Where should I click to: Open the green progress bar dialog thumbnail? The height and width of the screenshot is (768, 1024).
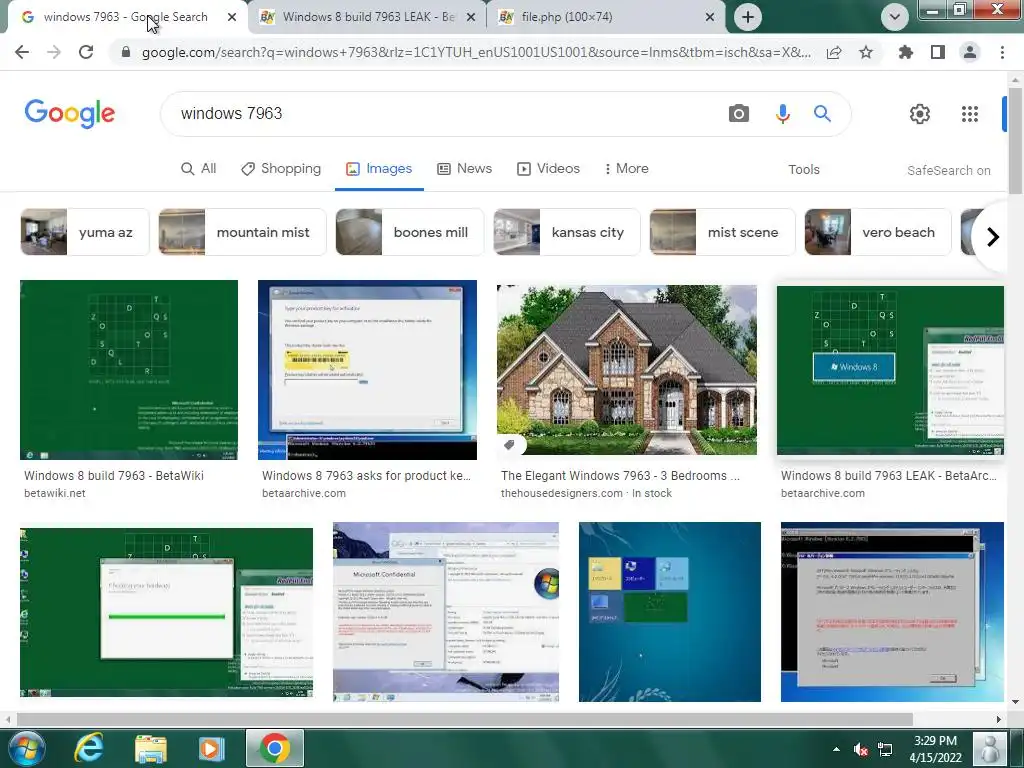(167, 612)
